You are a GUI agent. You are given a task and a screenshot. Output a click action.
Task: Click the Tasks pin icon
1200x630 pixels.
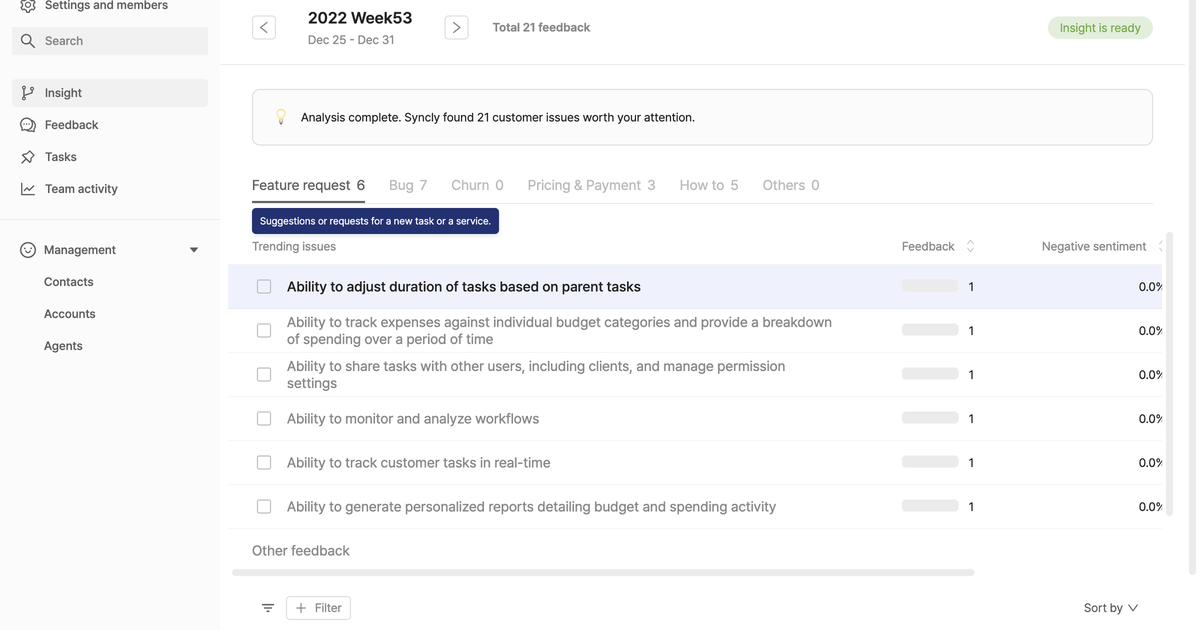click(x=28, y=157)
